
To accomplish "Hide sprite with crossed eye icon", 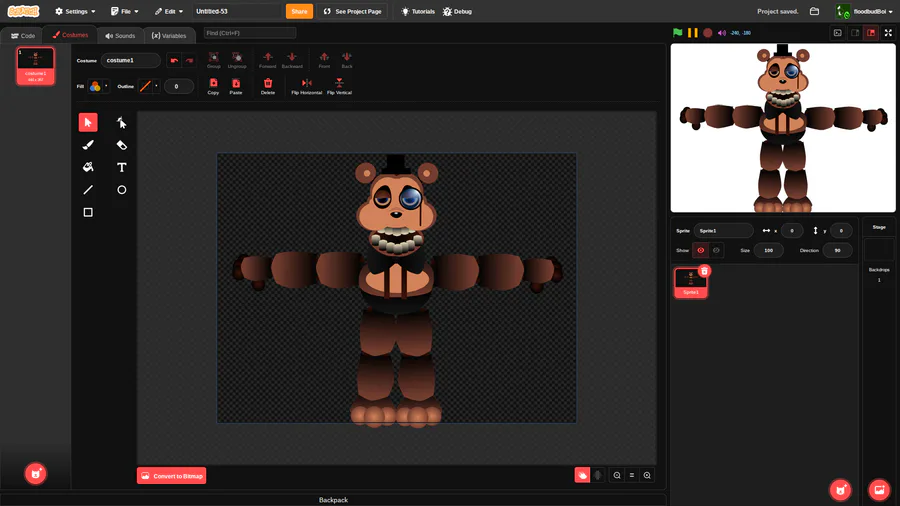I will click(716, 250).
